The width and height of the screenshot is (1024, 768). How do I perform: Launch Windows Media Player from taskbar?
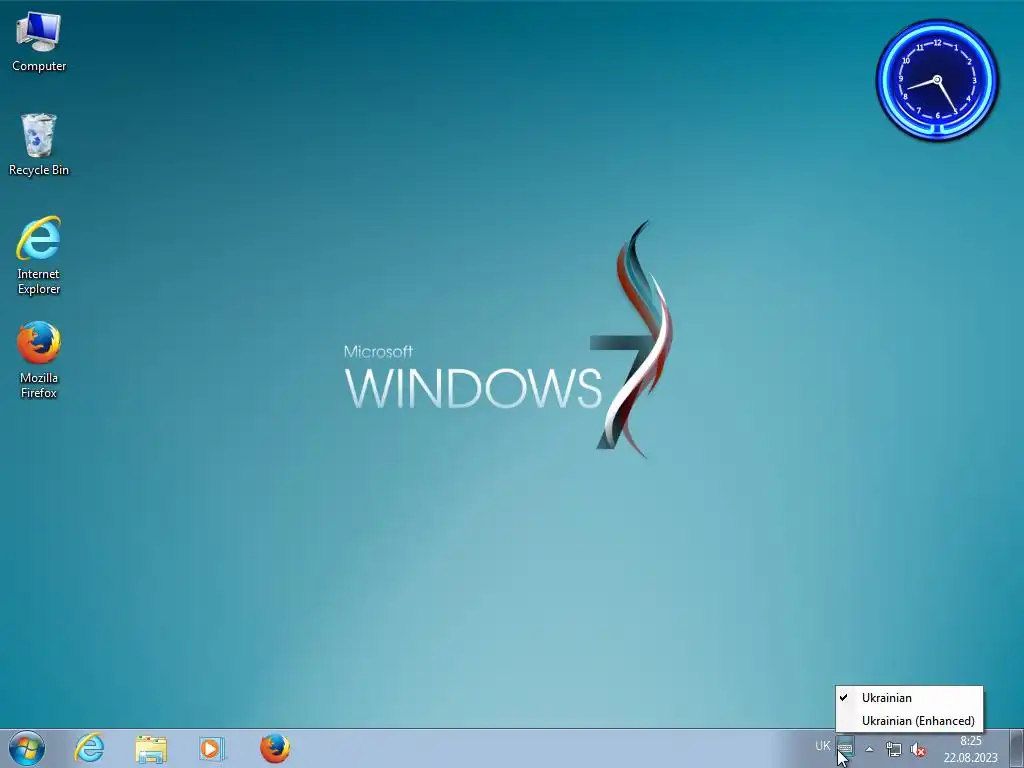[212, 748]
